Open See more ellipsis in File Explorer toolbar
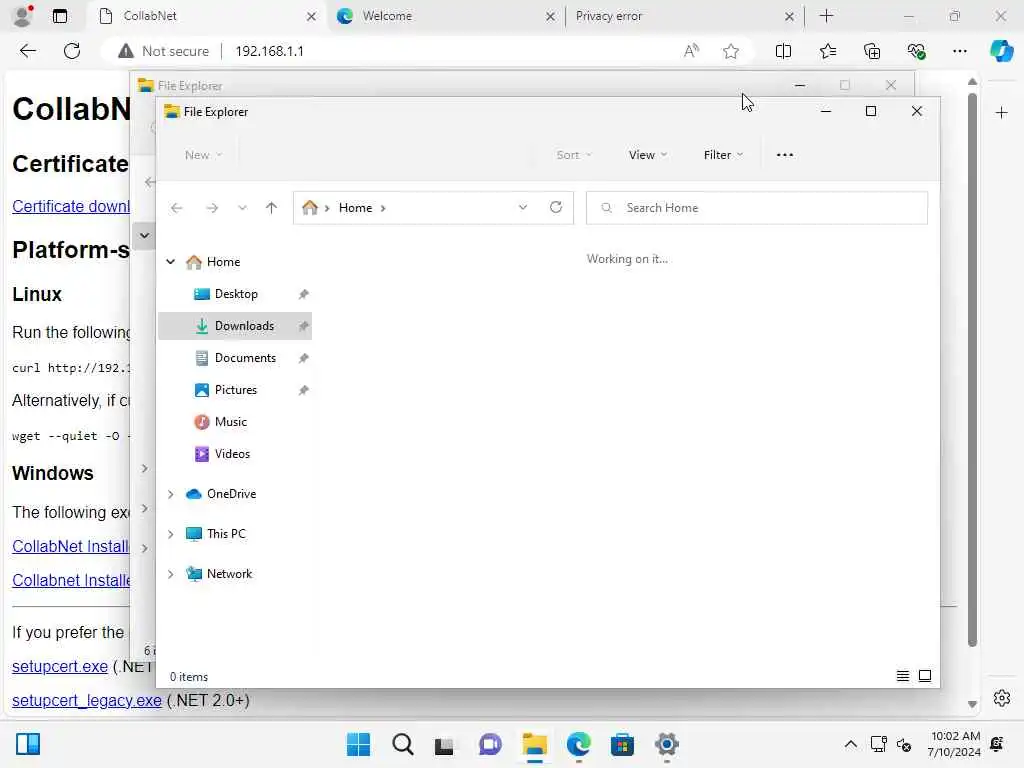 pos(785,155)
